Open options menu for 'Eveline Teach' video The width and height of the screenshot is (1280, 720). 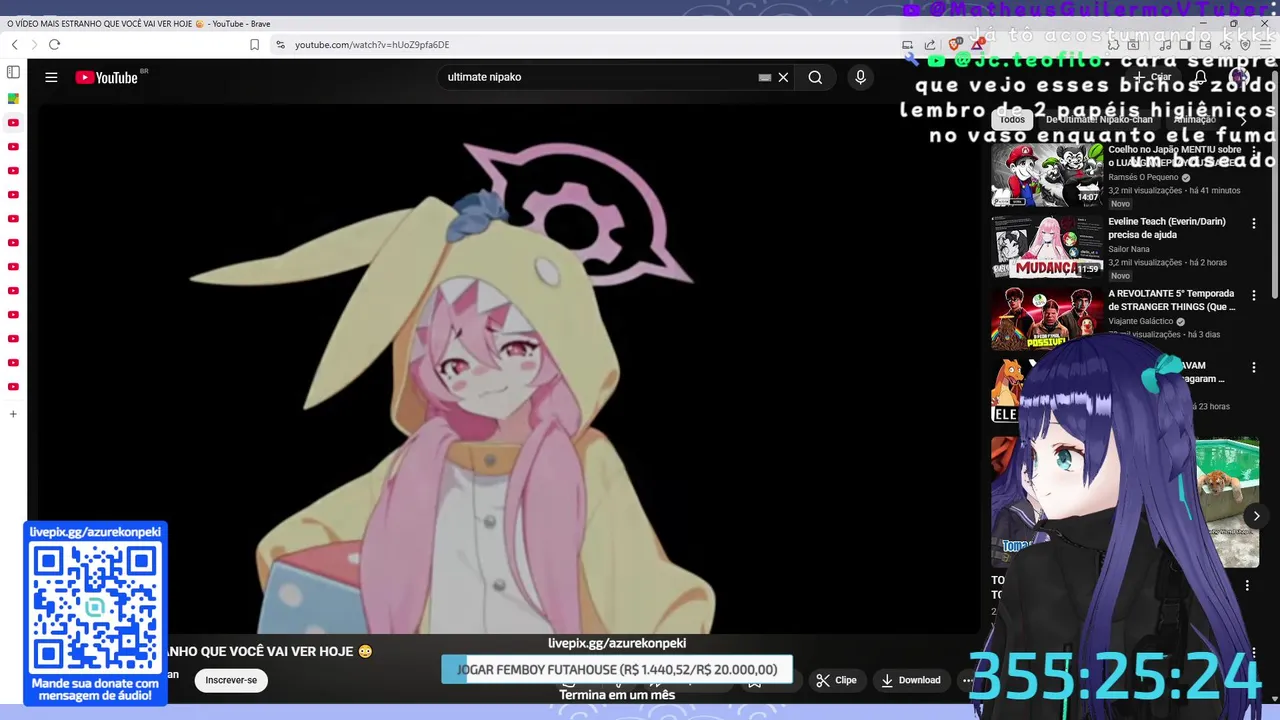(1254, 223)
